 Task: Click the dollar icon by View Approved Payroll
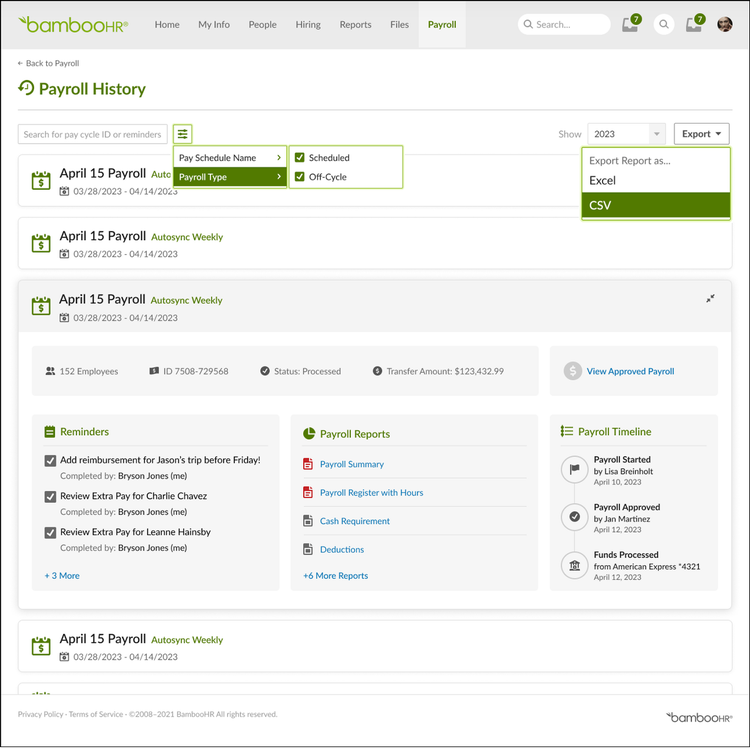click(x=572, y=371)
